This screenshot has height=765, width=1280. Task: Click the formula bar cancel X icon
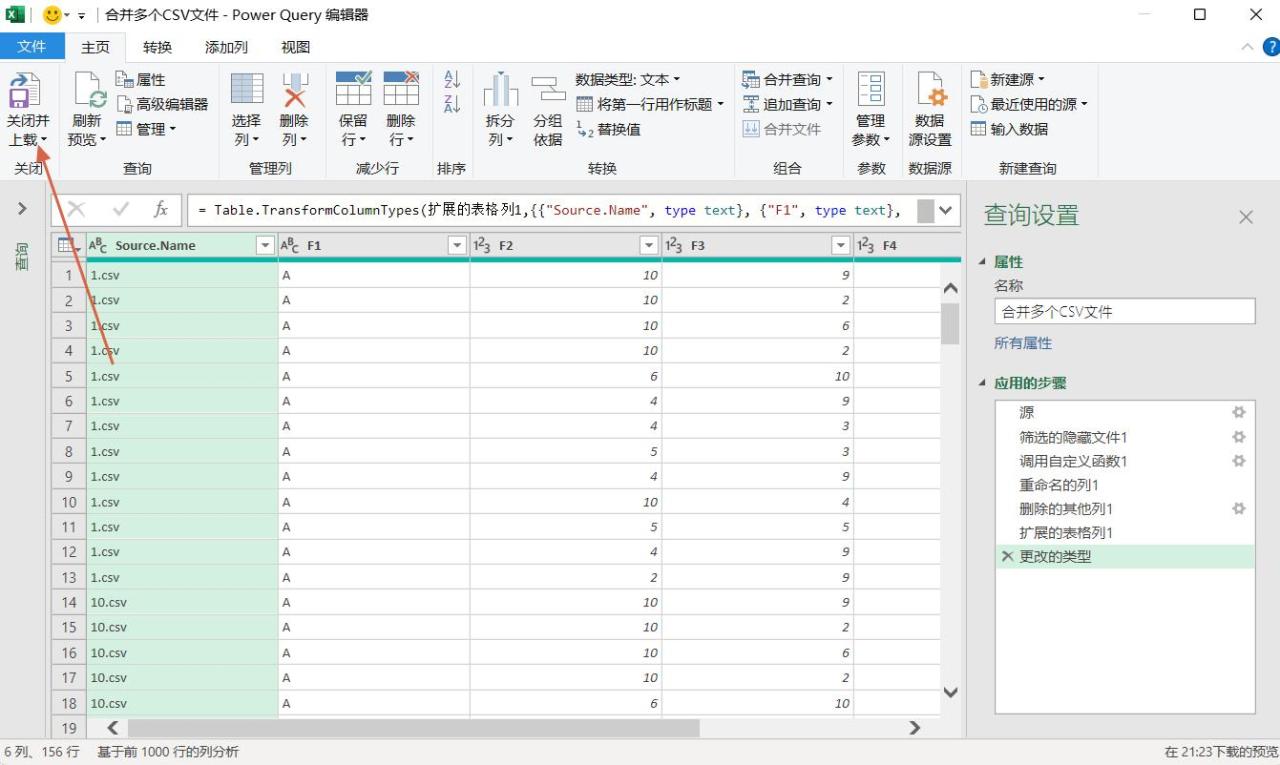coord(76,210)
